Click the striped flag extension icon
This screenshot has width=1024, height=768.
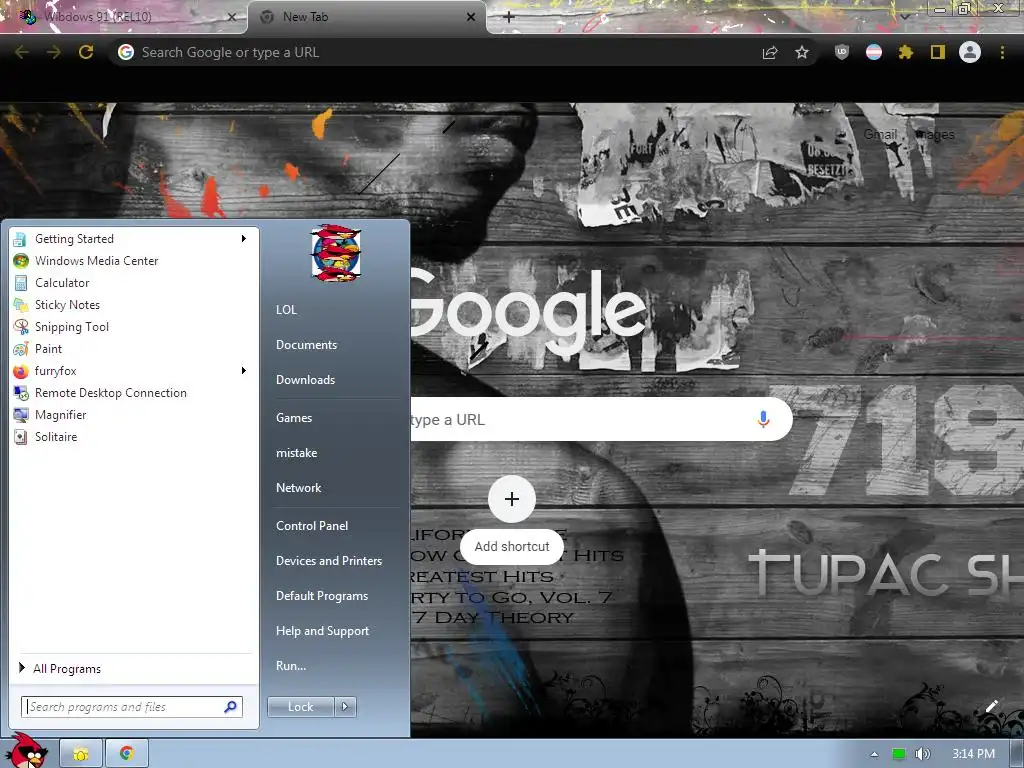click(874, 52)
